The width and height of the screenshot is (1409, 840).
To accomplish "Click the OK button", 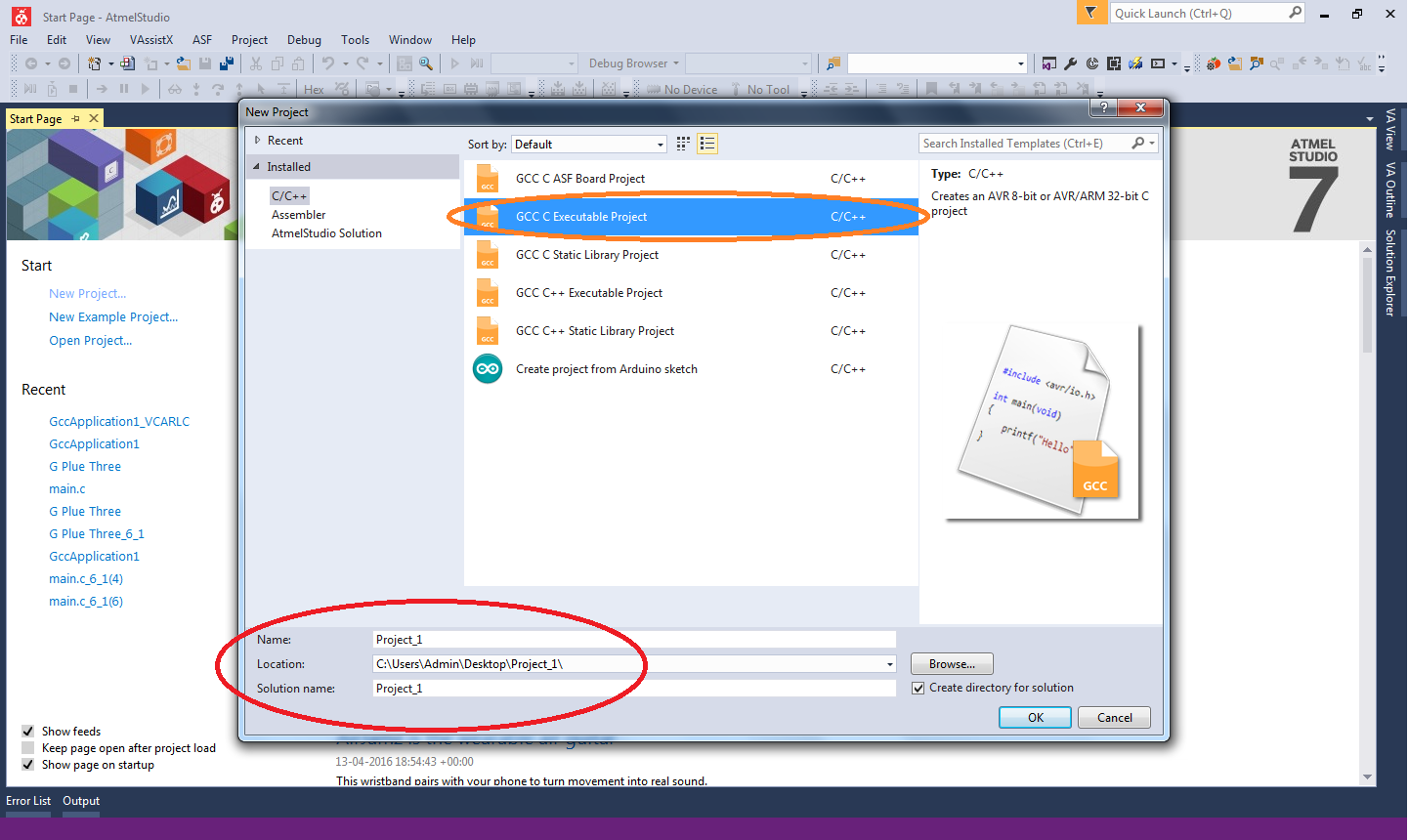I will 1036,718.
